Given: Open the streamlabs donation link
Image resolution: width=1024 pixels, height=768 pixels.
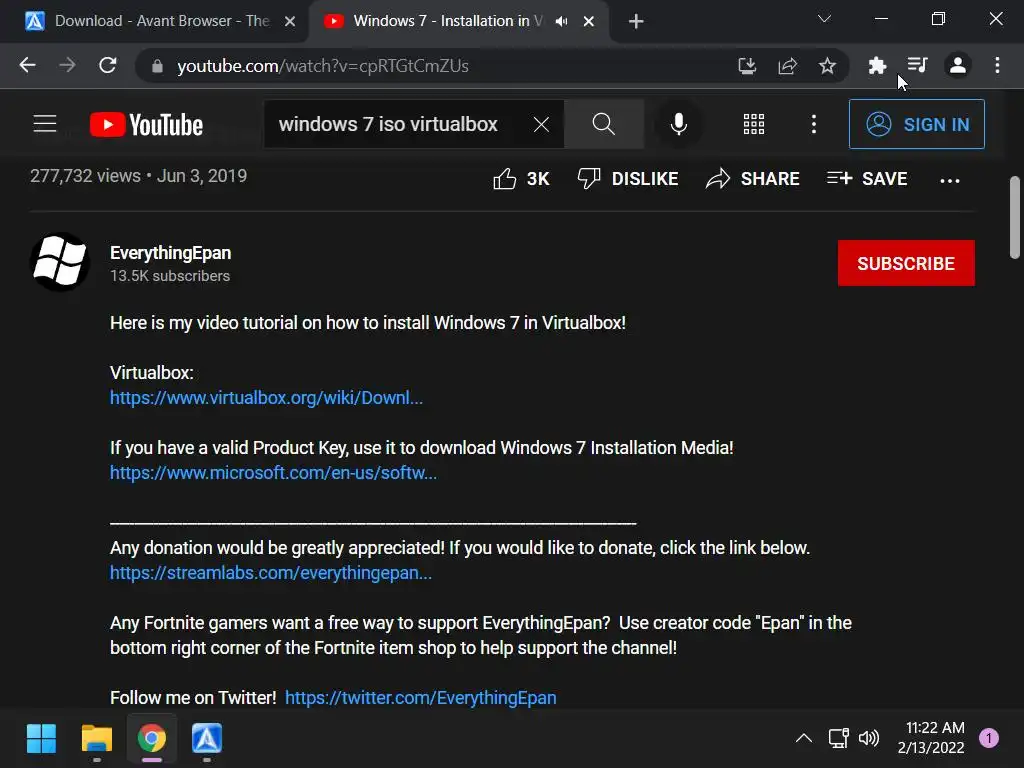Looking at the screenshot, I should [x=270, y=573].
